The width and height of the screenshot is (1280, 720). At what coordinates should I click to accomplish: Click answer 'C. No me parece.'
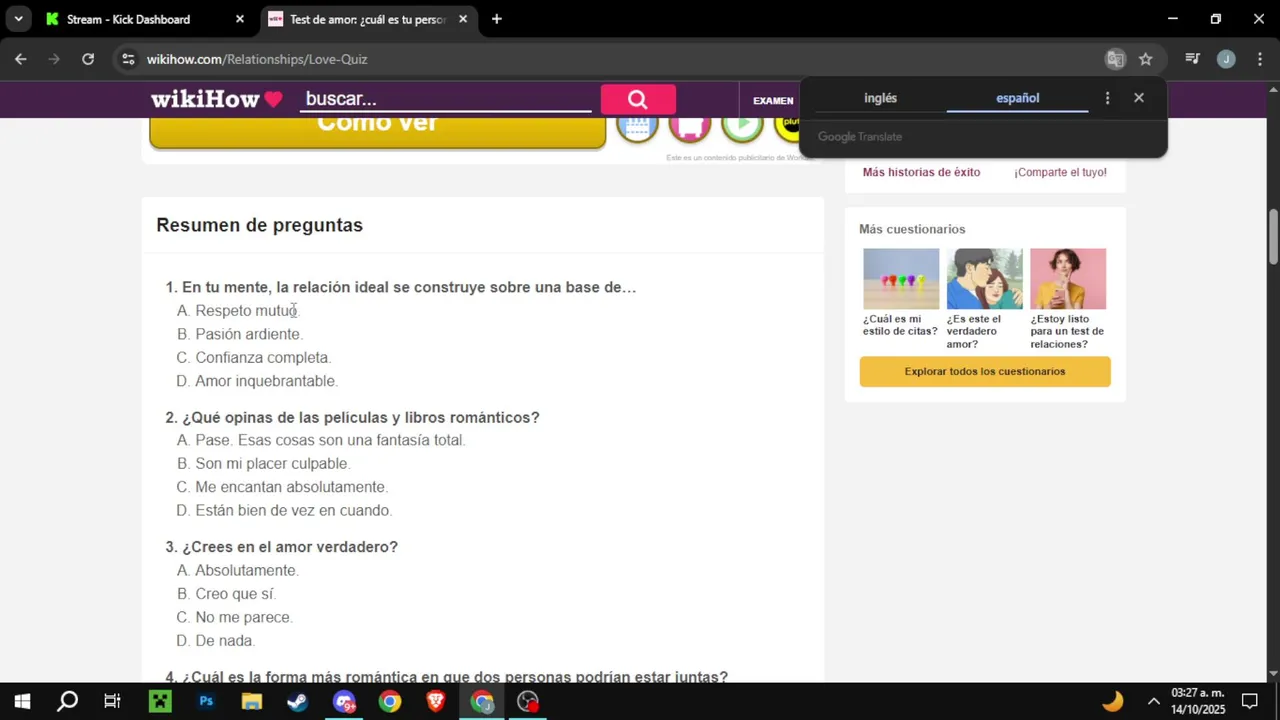[x=235, y=618]
